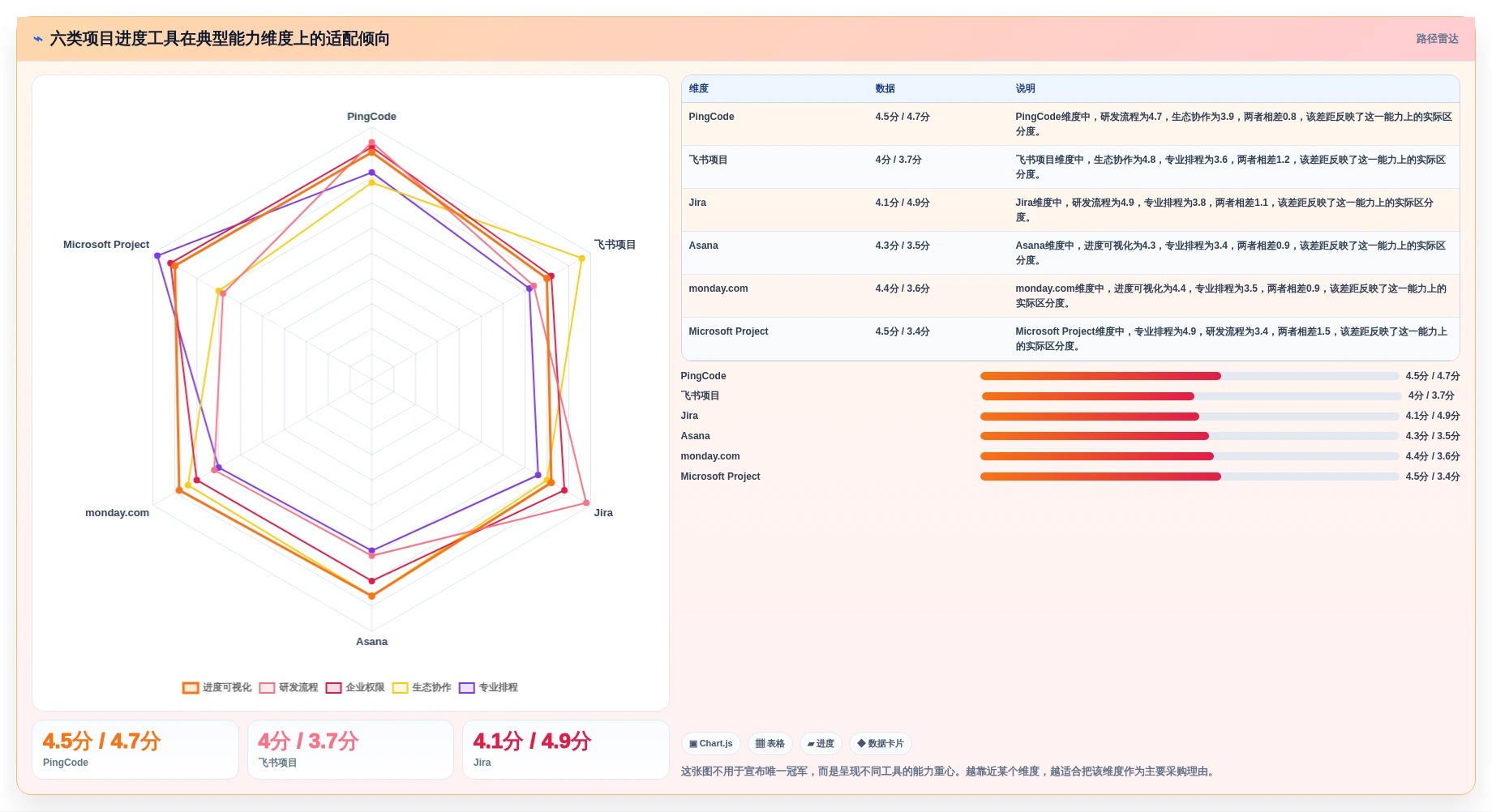Image resolution: width=1492 pixels, height=812 pixels.
Task: Toggle the 企业权限 legend series
Action: [354, 687]
